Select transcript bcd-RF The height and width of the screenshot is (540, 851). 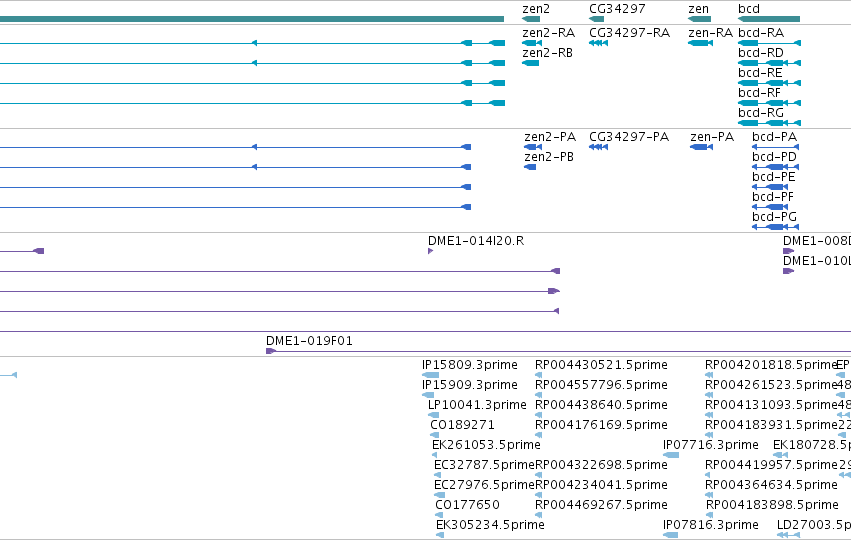pos(760,93)
